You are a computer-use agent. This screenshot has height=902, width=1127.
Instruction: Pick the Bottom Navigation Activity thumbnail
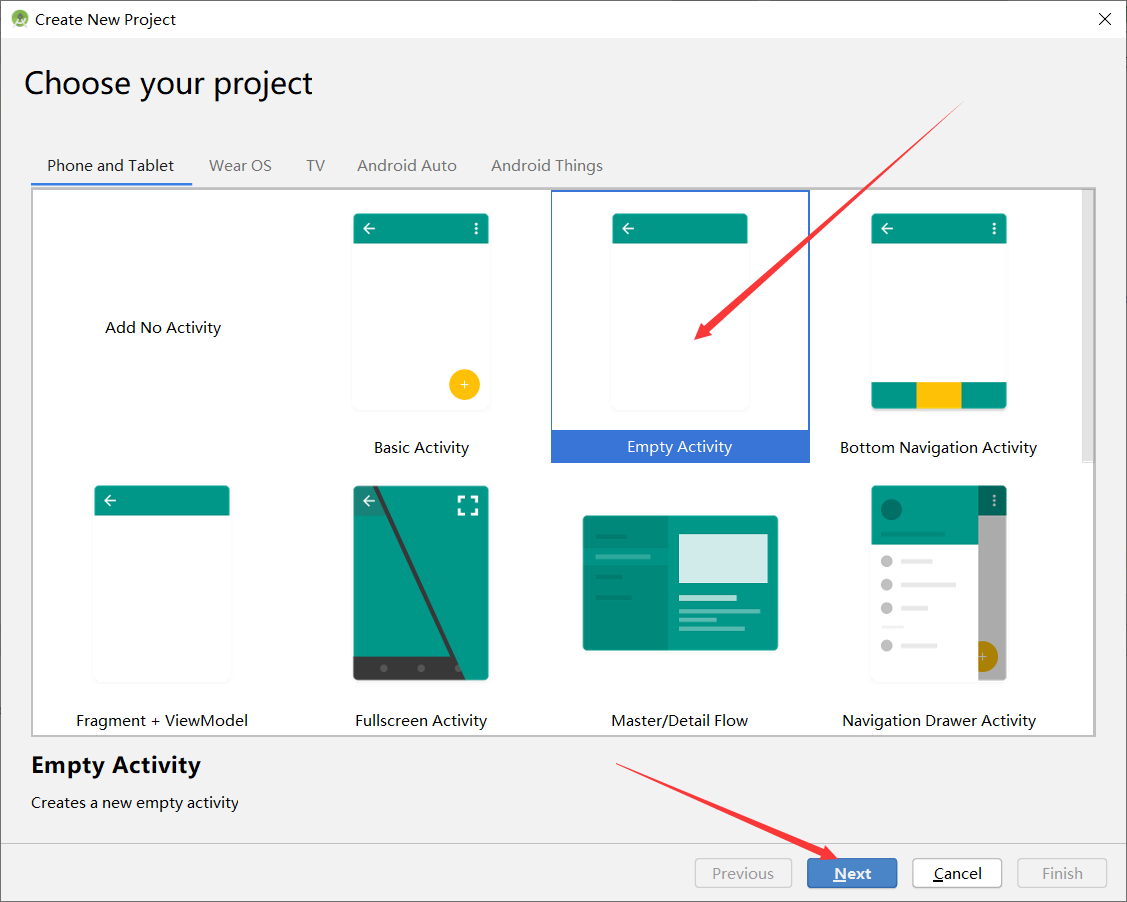(939, 311)
